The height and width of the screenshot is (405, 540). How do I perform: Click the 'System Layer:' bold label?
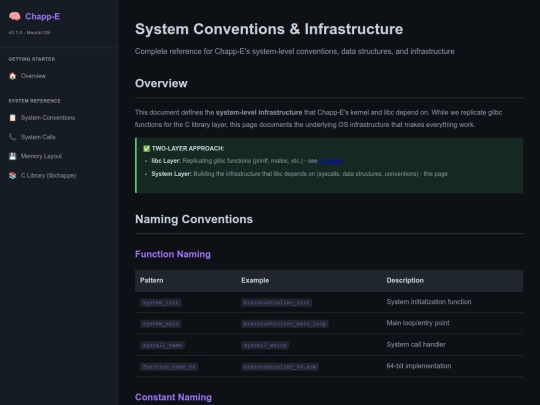(x=172, y=174)
